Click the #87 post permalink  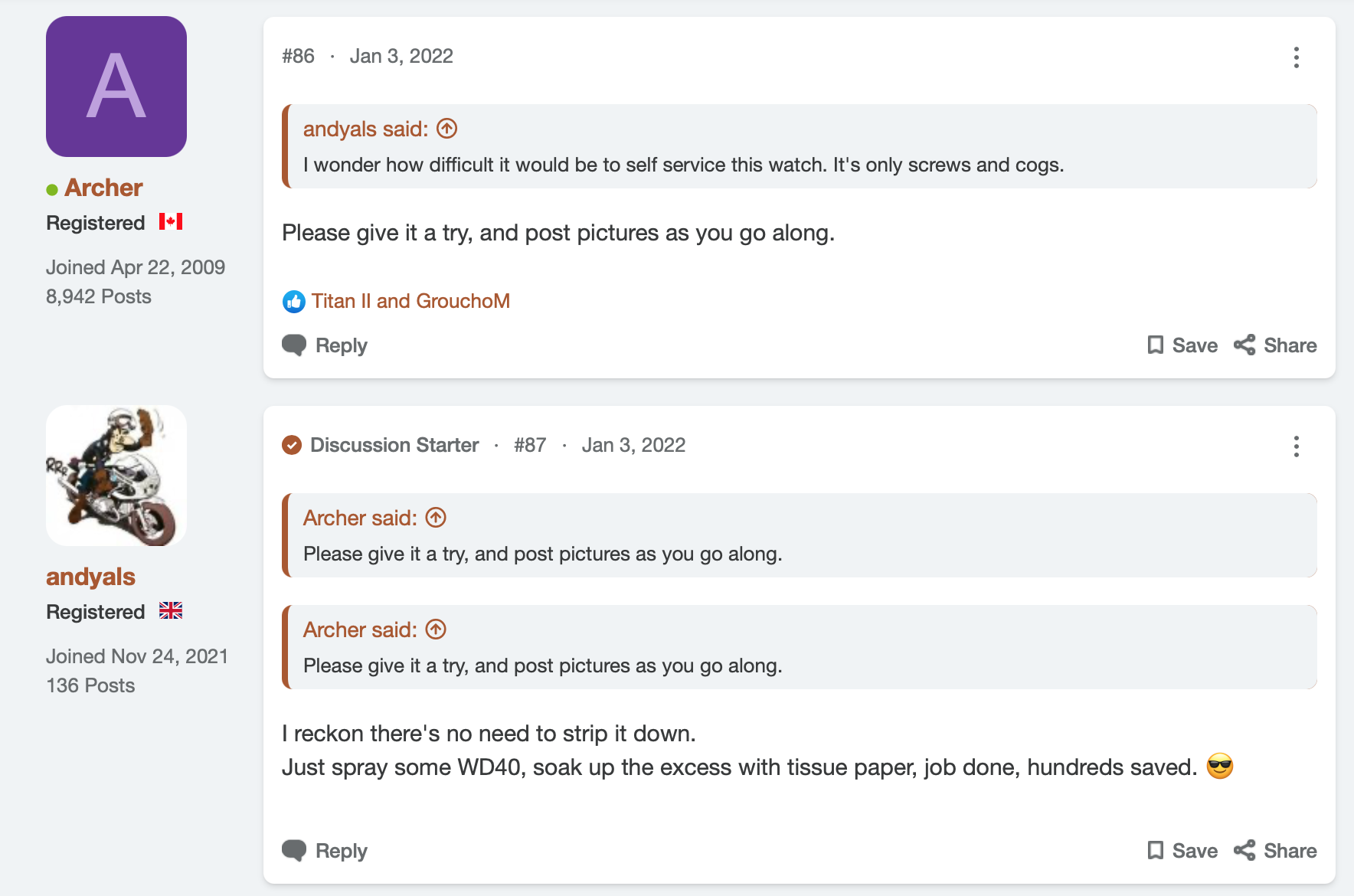(529, 446)
